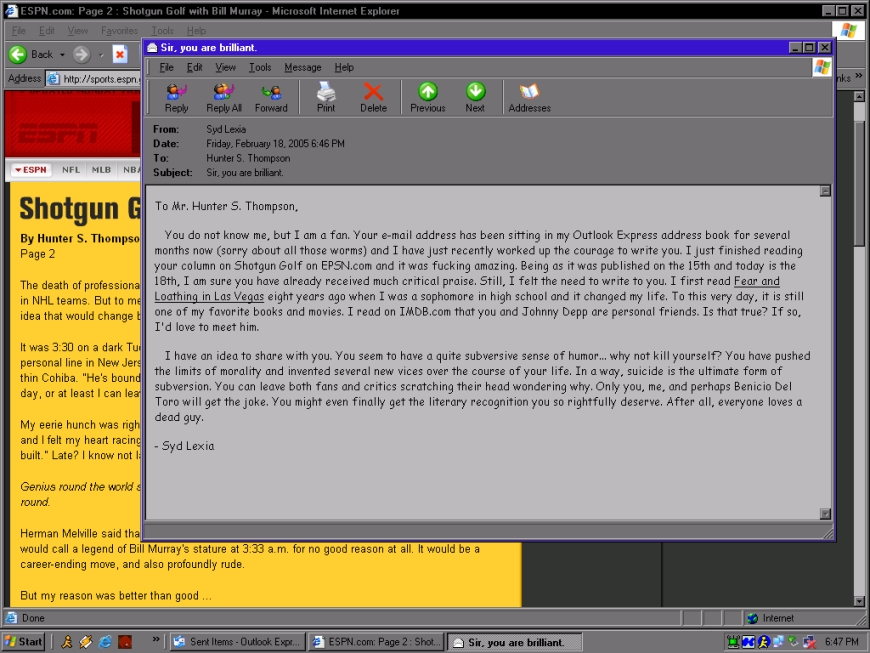Forward this email message
The height and width of the screenshot is (653, 870).
(271, 98)
